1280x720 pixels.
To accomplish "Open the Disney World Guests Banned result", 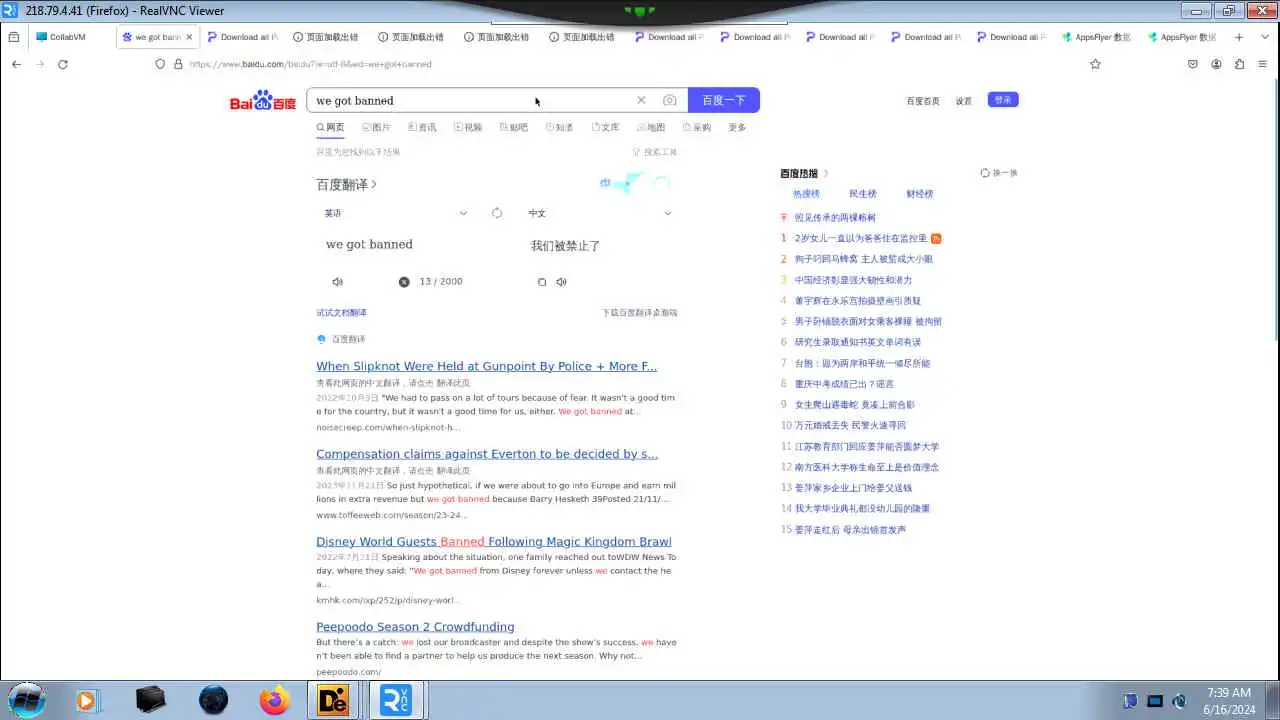I will click(x=494, y=542).
